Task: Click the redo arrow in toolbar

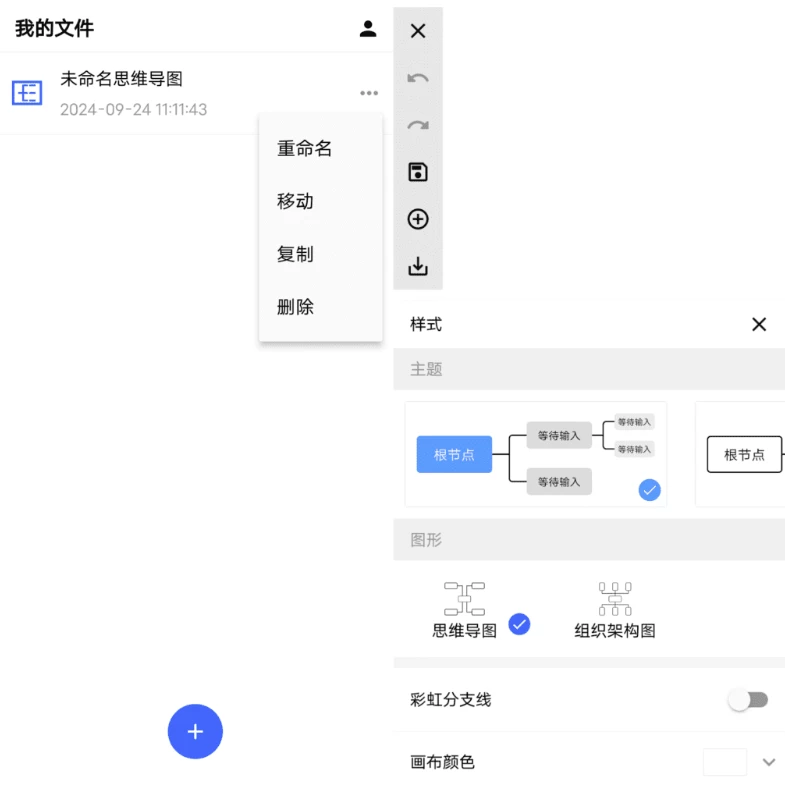Action: click(x=418, y=125)
